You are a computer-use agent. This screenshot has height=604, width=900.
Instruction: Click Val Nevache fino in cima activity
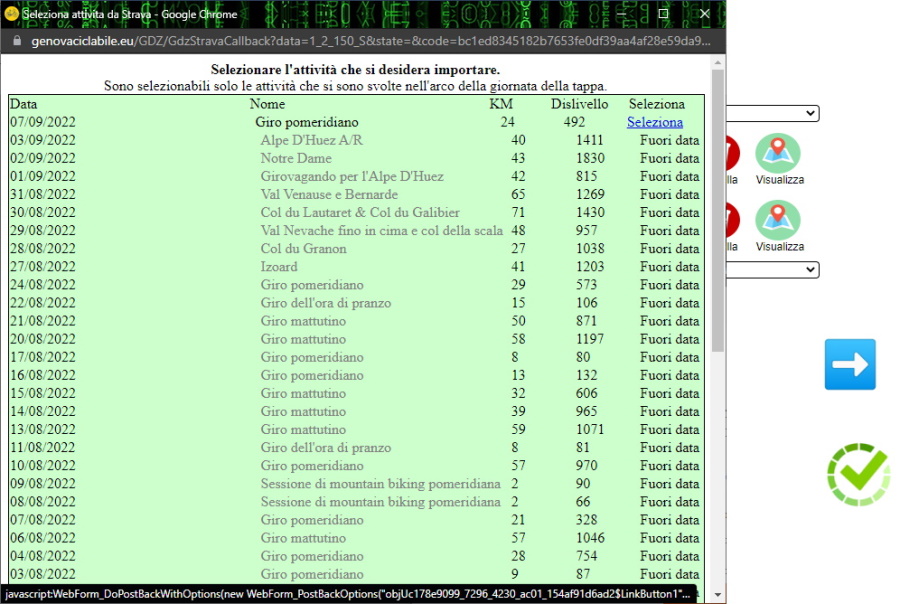pyautogui.click(x=382, y=230)
